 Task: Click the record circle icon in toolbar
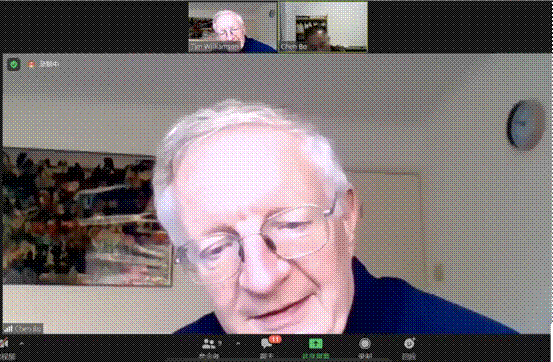pyautogui.click(x=365, y=344)
